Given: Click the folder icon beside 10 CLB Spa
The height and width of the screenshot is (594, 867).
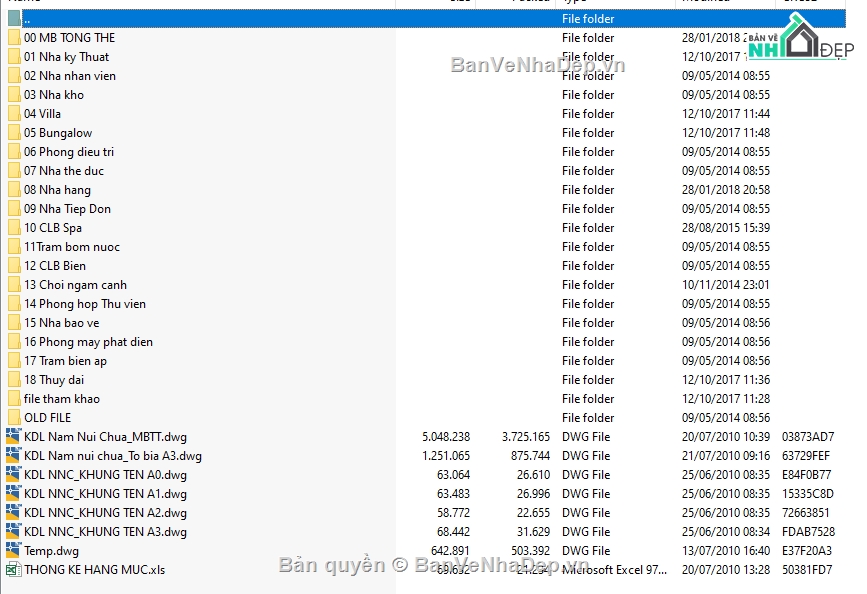Looking at the screenshot, I should (13, 228).
